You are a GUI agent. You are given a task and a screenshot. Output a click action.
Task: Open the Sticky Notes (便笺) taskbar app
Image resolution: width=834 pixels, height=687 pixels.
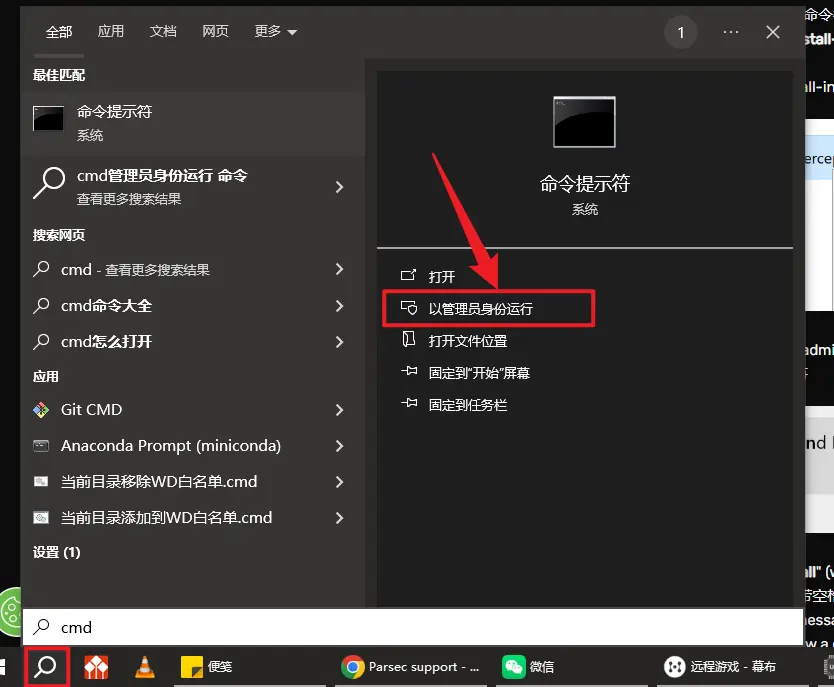point(205,667)
